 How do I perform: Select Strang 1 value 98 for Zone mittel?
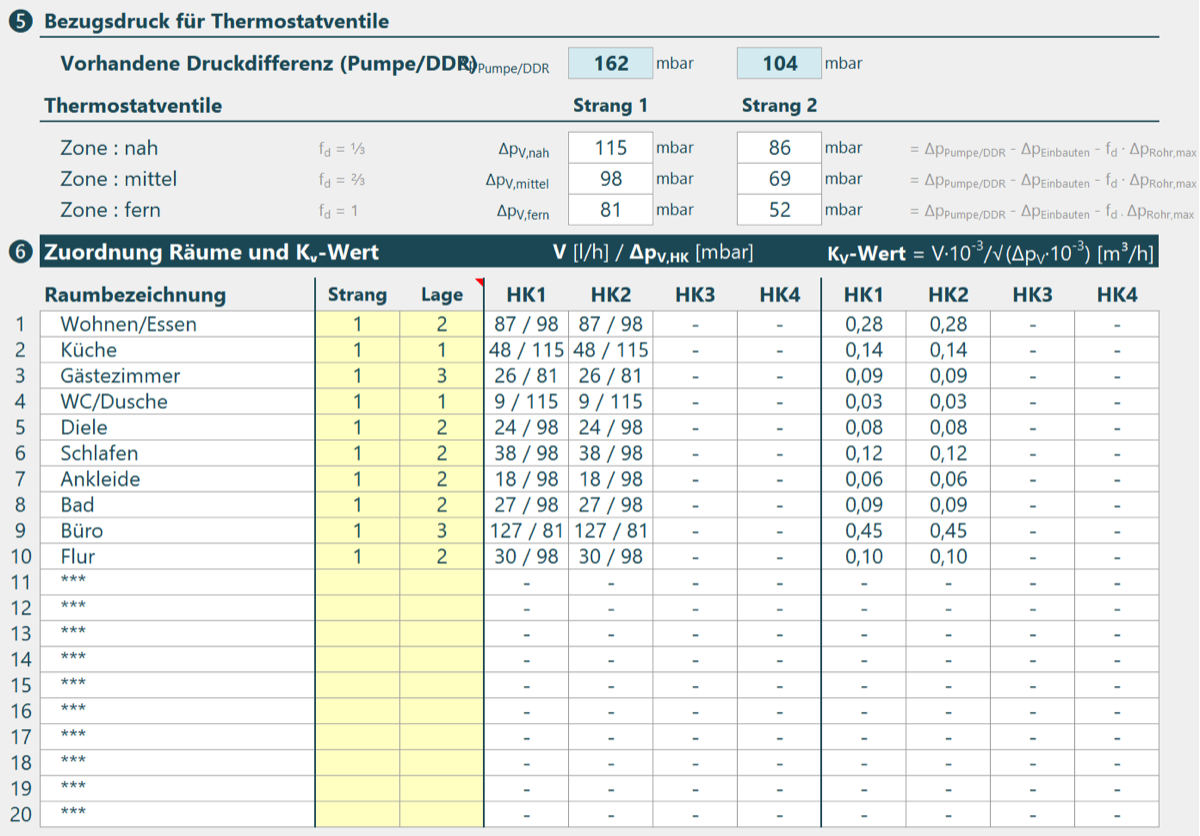[x=611, y=179]
